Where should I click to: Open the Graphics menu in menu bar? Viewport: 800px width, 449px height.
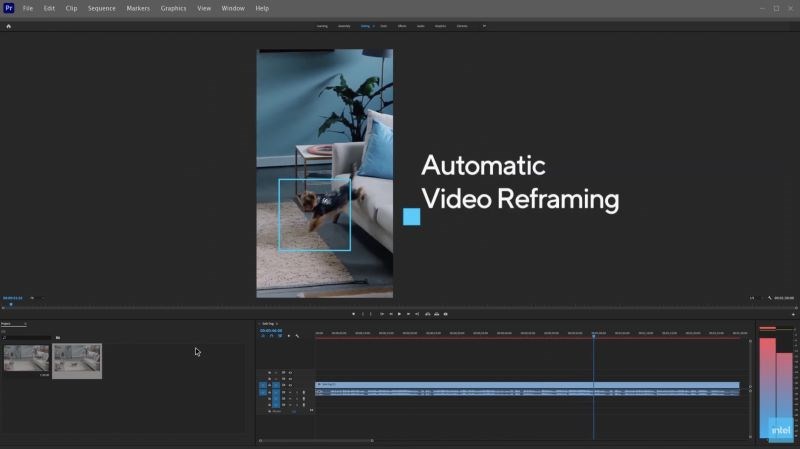(x=173, y=8)
